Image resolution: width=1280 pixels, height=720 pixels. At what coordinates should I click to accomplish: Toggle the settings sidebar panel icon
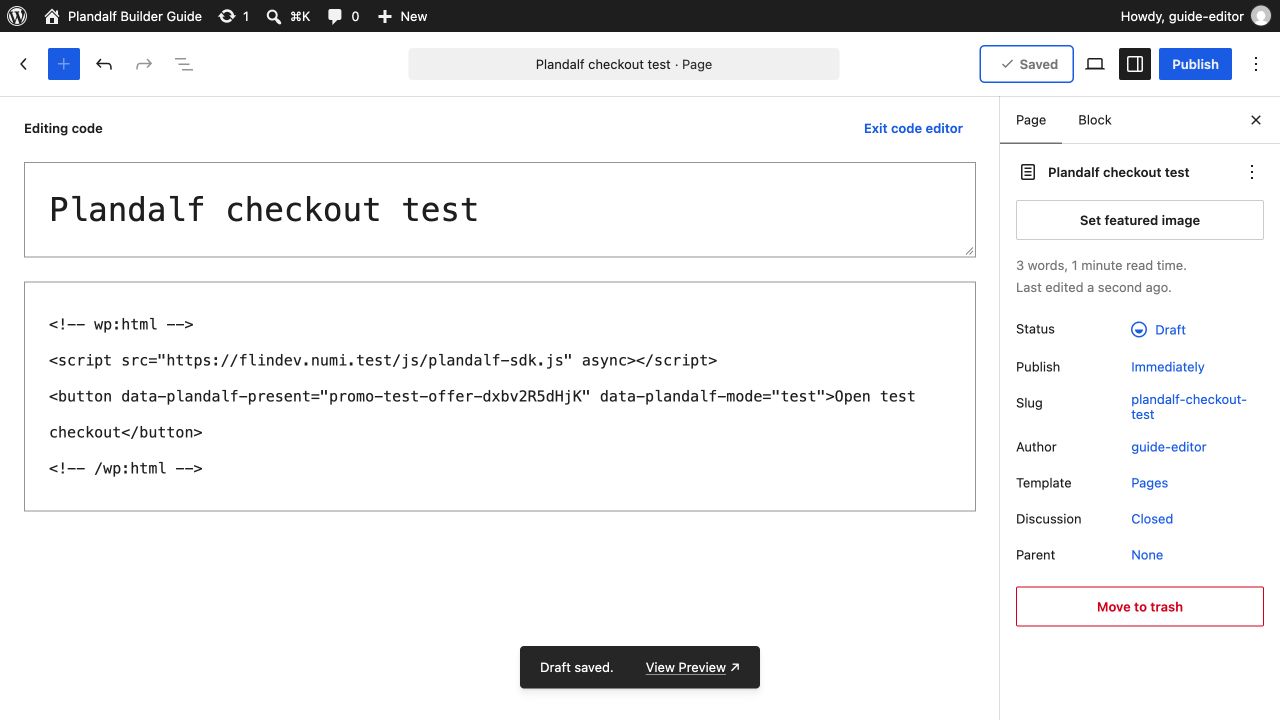click(x=1135, y=64)
